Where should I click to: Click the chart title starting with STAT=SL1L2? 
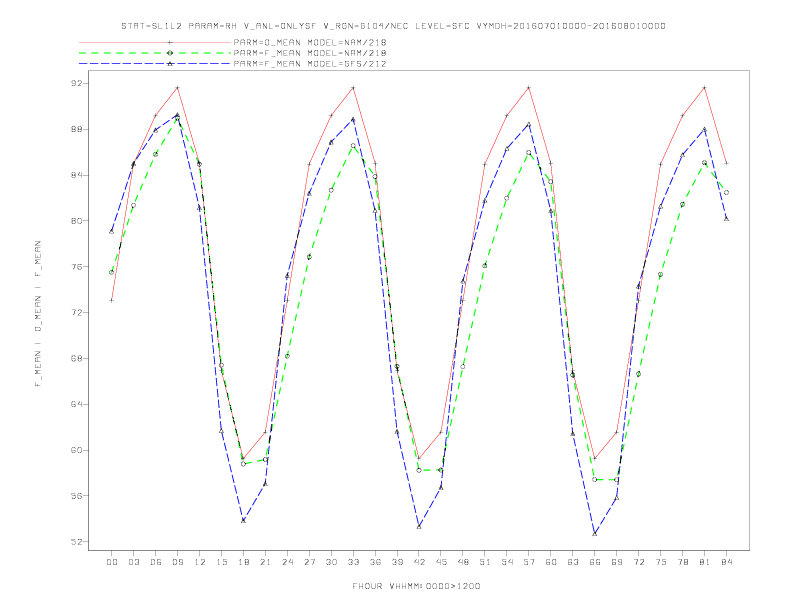tap(393, 26)
